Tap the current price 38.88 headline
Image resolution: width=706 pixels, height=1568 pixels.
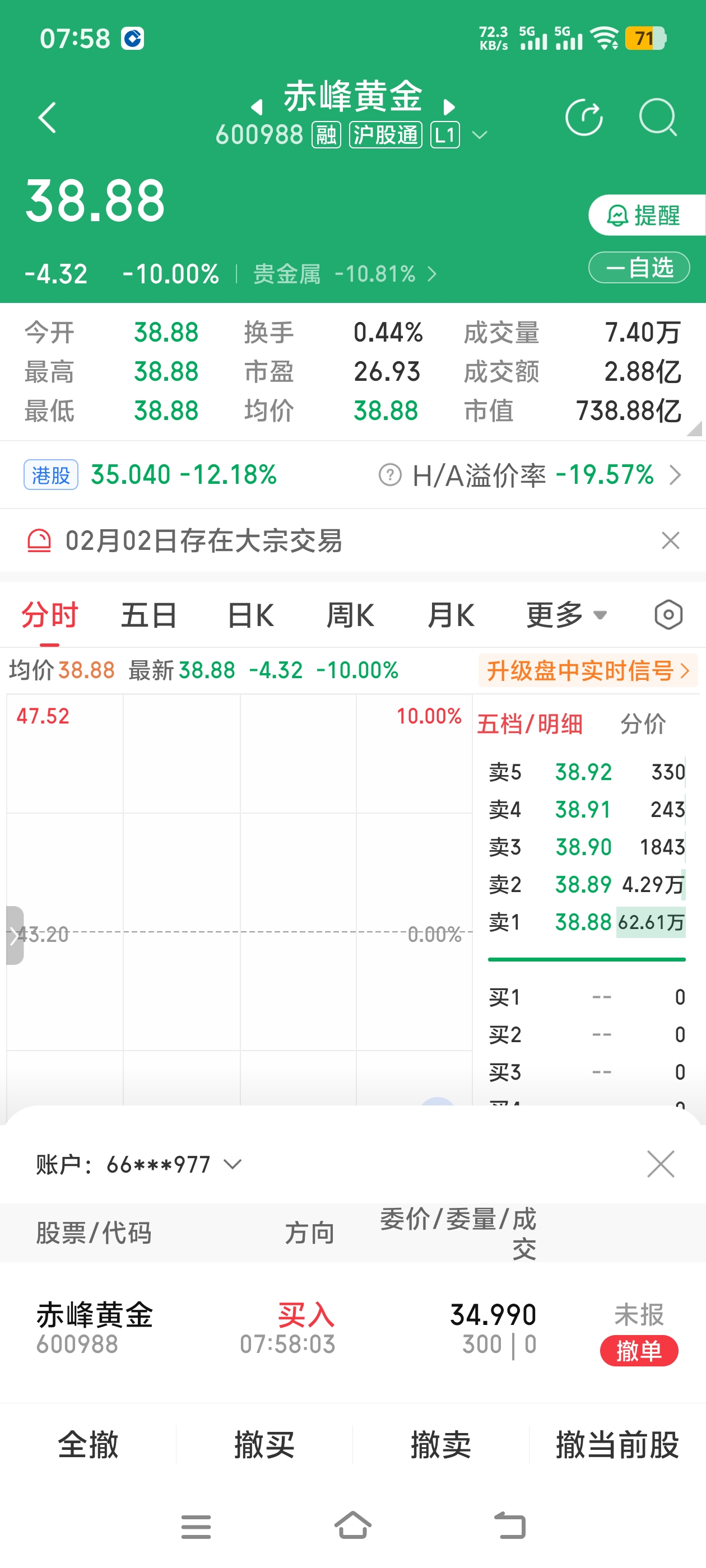[95, 200]
